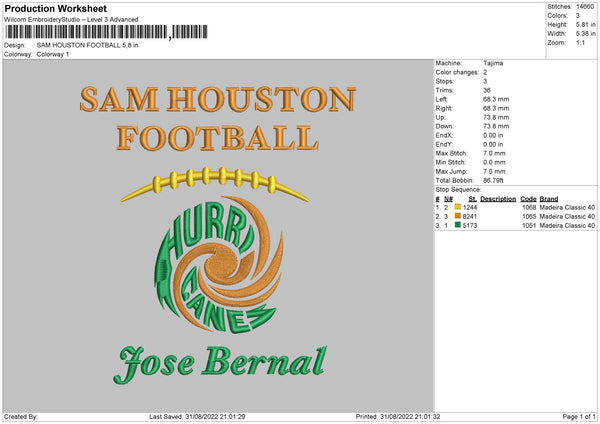Click the 'Max Stitch:' label
This screenshot has height=424, width=600.
pos(452,153)
